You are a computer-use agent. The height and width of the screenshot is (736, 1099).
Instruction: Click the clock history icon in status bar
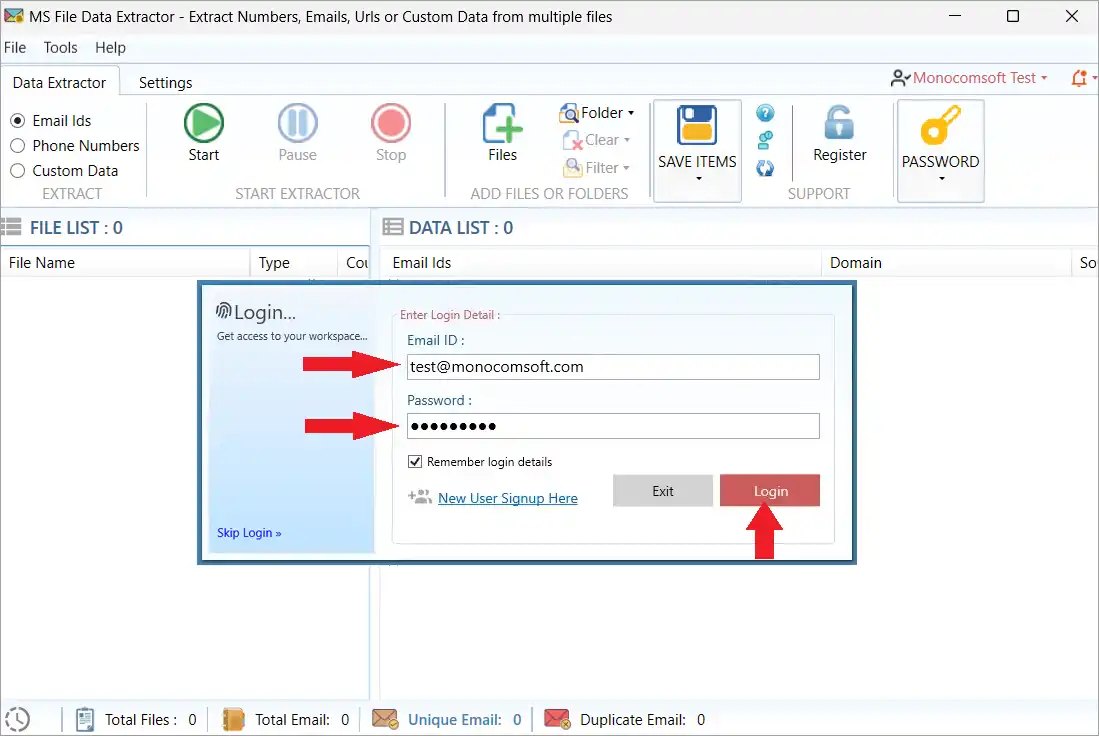point(18,719)
